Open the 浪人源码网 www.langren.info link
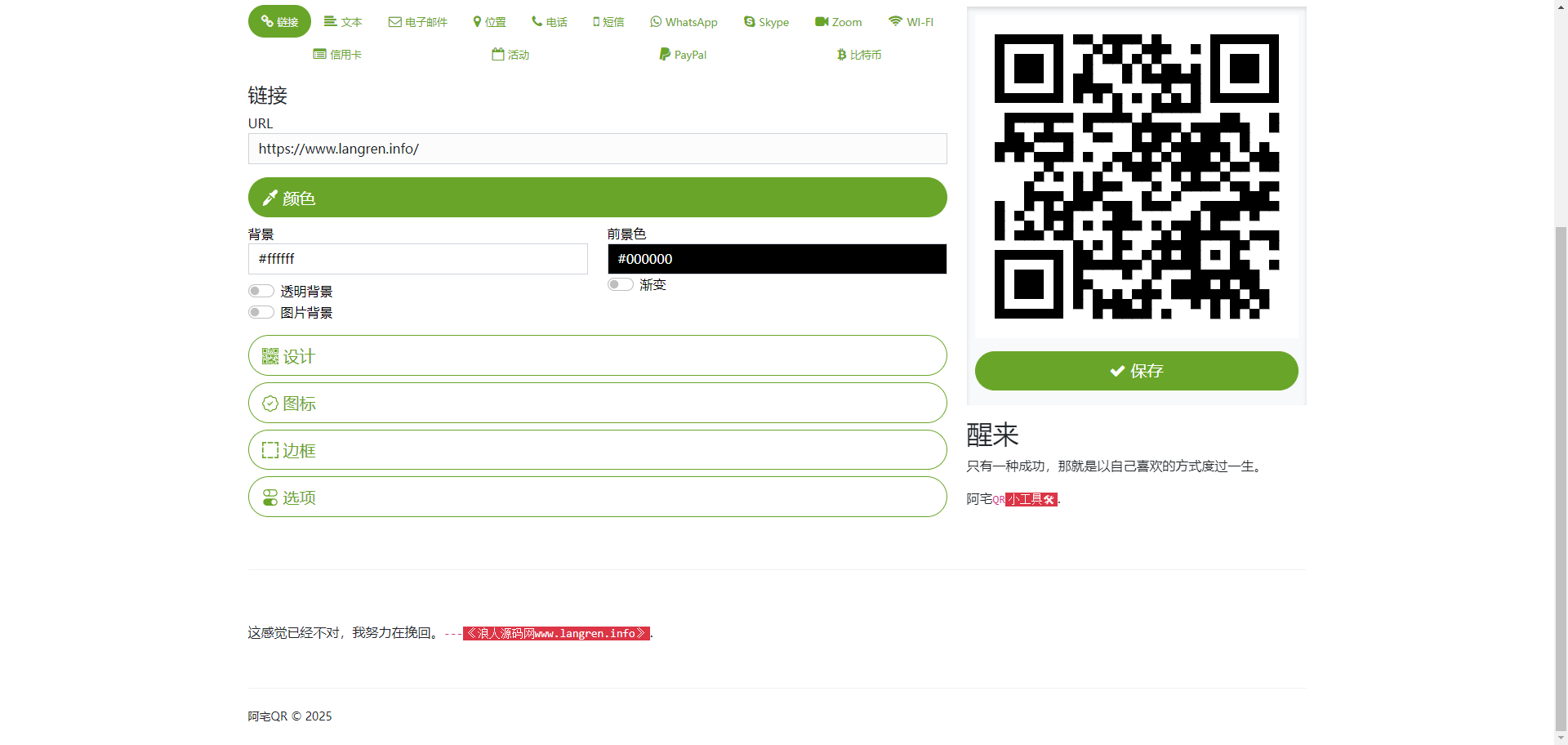 pyautogui.click(x=556, y=633)
